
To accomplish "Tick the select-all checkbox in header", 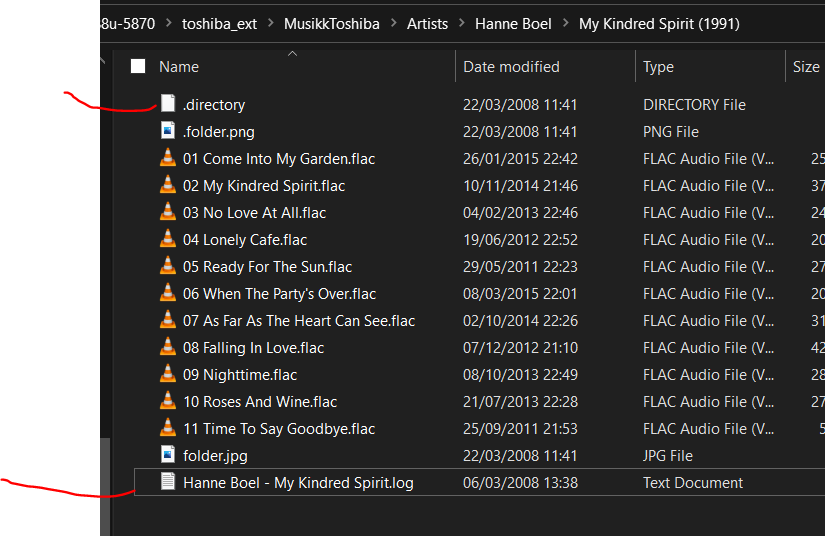I will point(138,66).
